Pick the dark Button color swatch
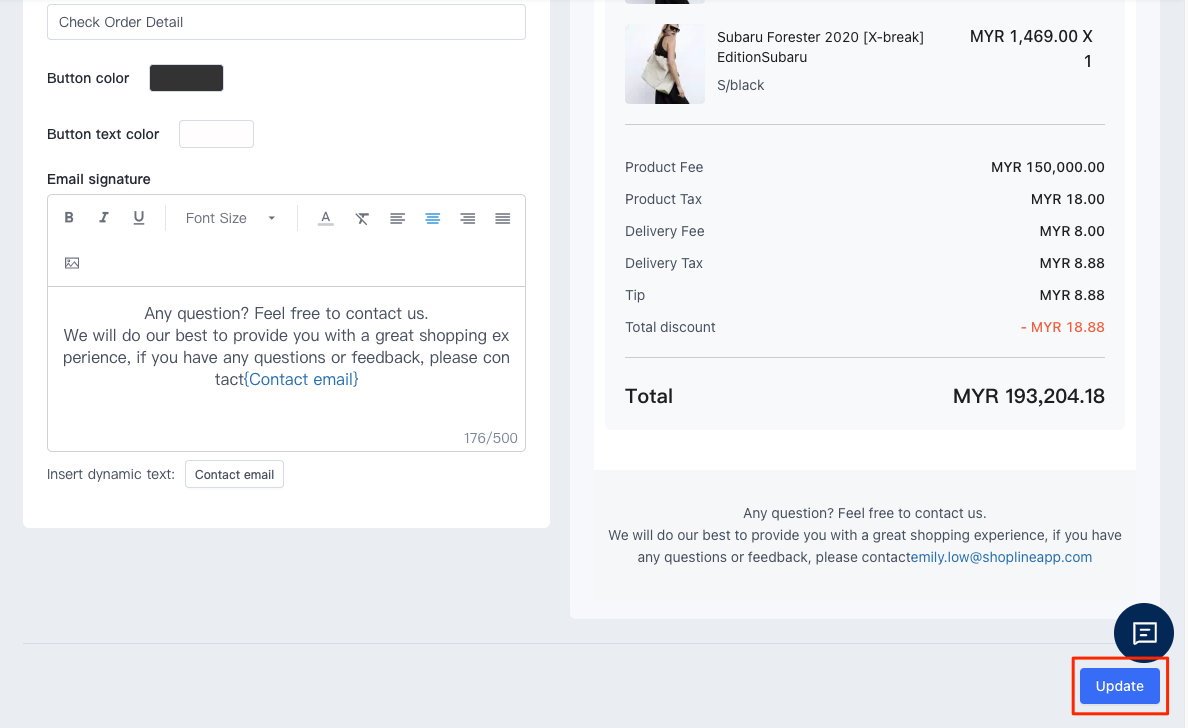 coord(186,78)
